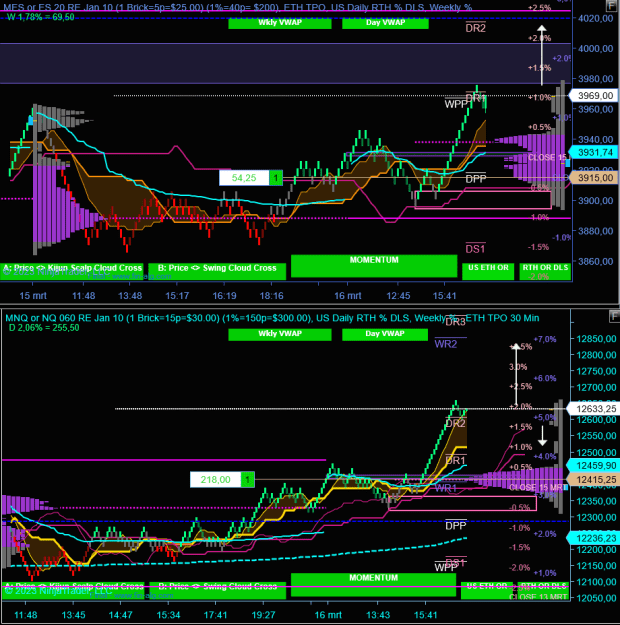Click 19:27 on NQ time axis
This screenshot has height=625, width=620.
tap(264, 615)
